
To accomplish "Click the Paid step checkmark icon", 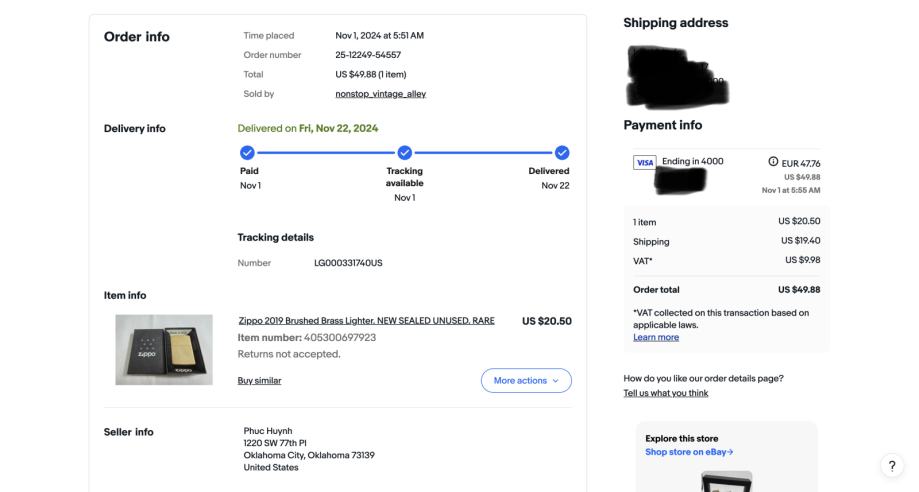I will [247, 153].
